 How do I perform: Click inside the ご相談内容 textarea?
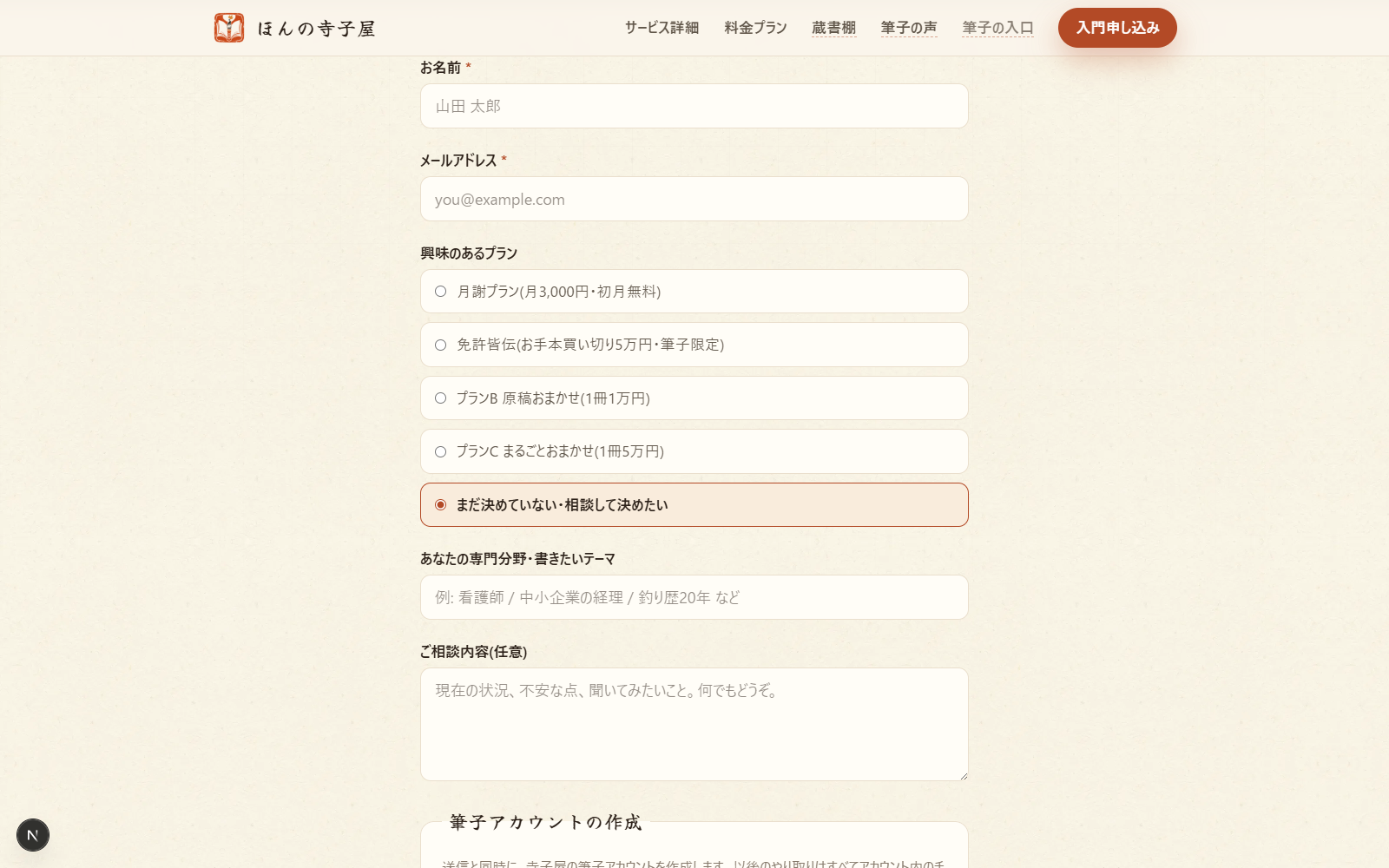[x=694, y=724]
